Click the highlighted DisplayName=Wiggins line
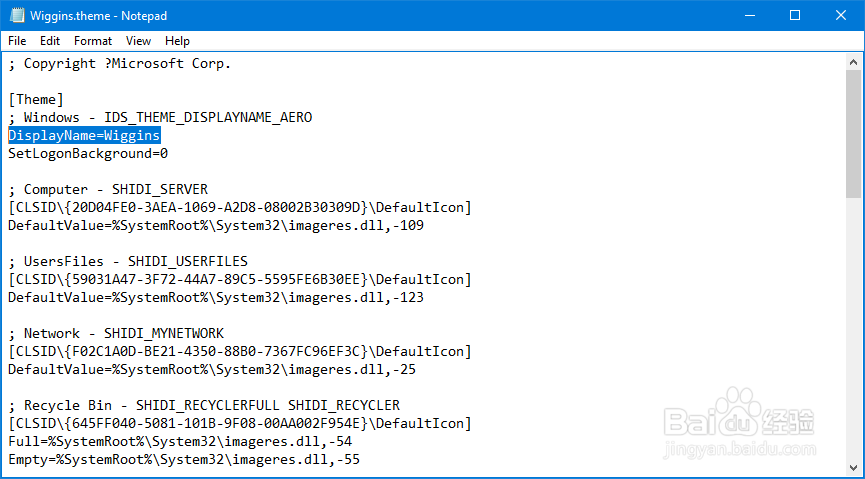 click(x=84, y=135)
